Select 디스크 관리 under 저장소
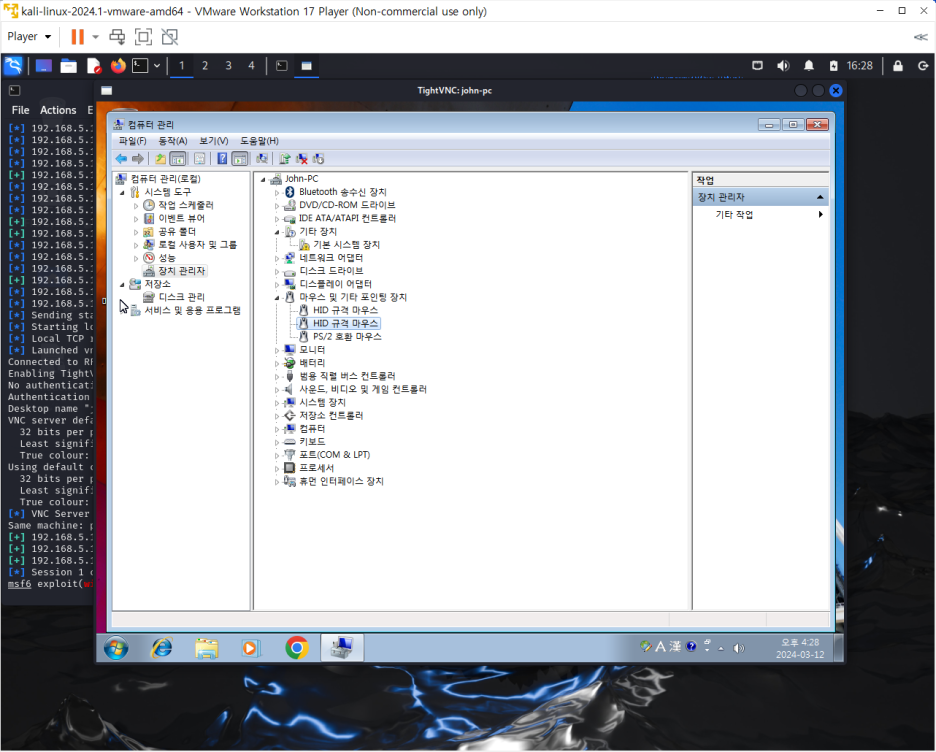936x752 pixels. pyautogui.click(x=181, y=297)
